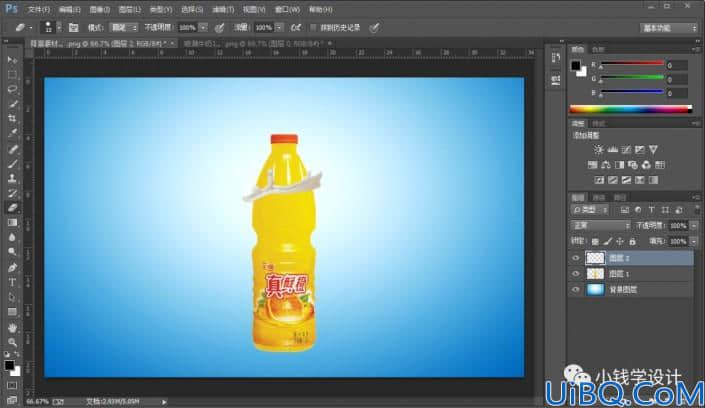The height and width of the screenshot is (408, 705).
Task: Select the layer 2 thumbnail
Action: click(x=595, y=258)
